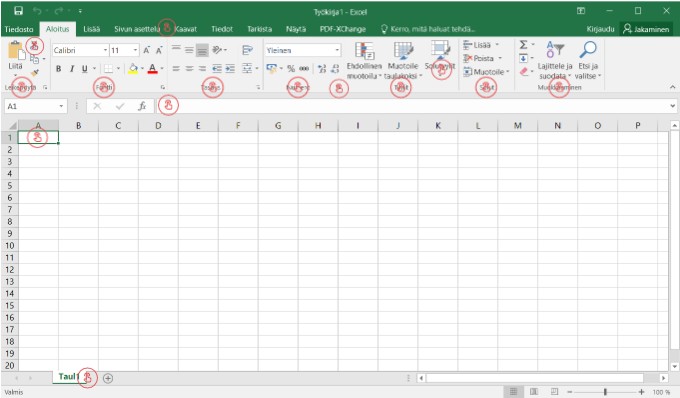Align text right
The width and height of the screenshot is (680, 398).
[x=202, y=69]
